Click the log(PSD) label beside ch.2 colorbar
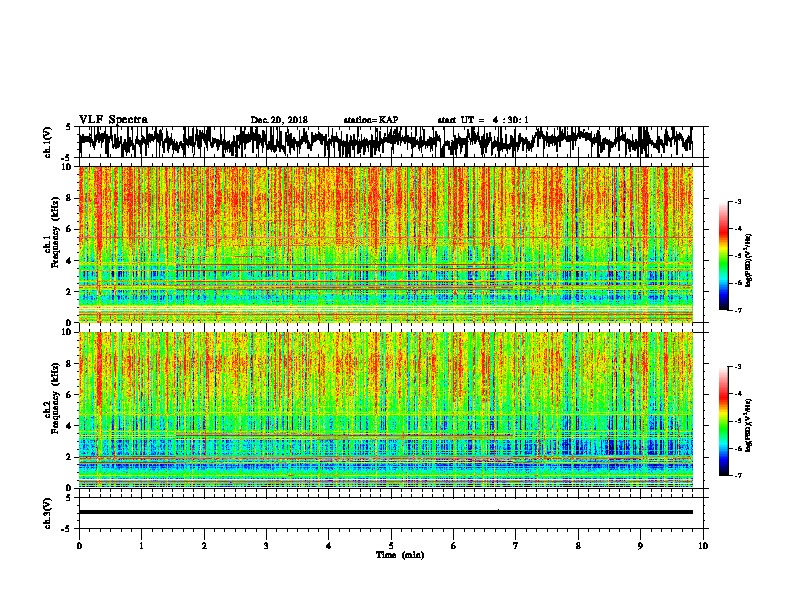 tap(749, 425)
